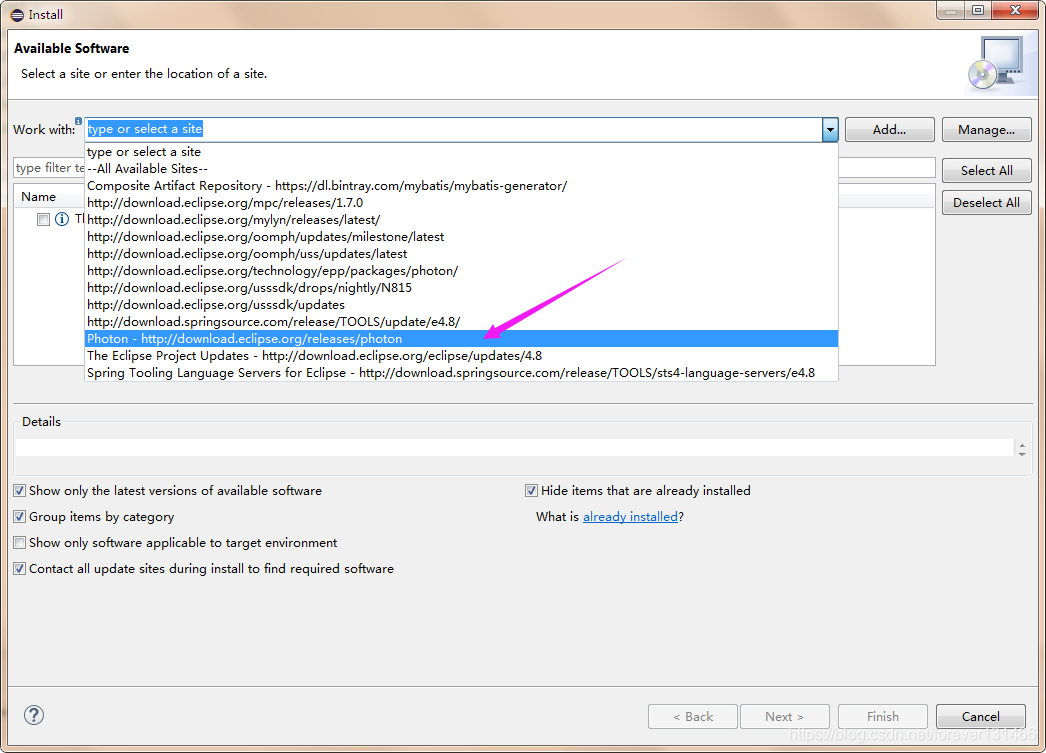Screen dimensions: 1046x753
Task: Toggle Contact all update sites checkbox
Action: pos(20,569)
